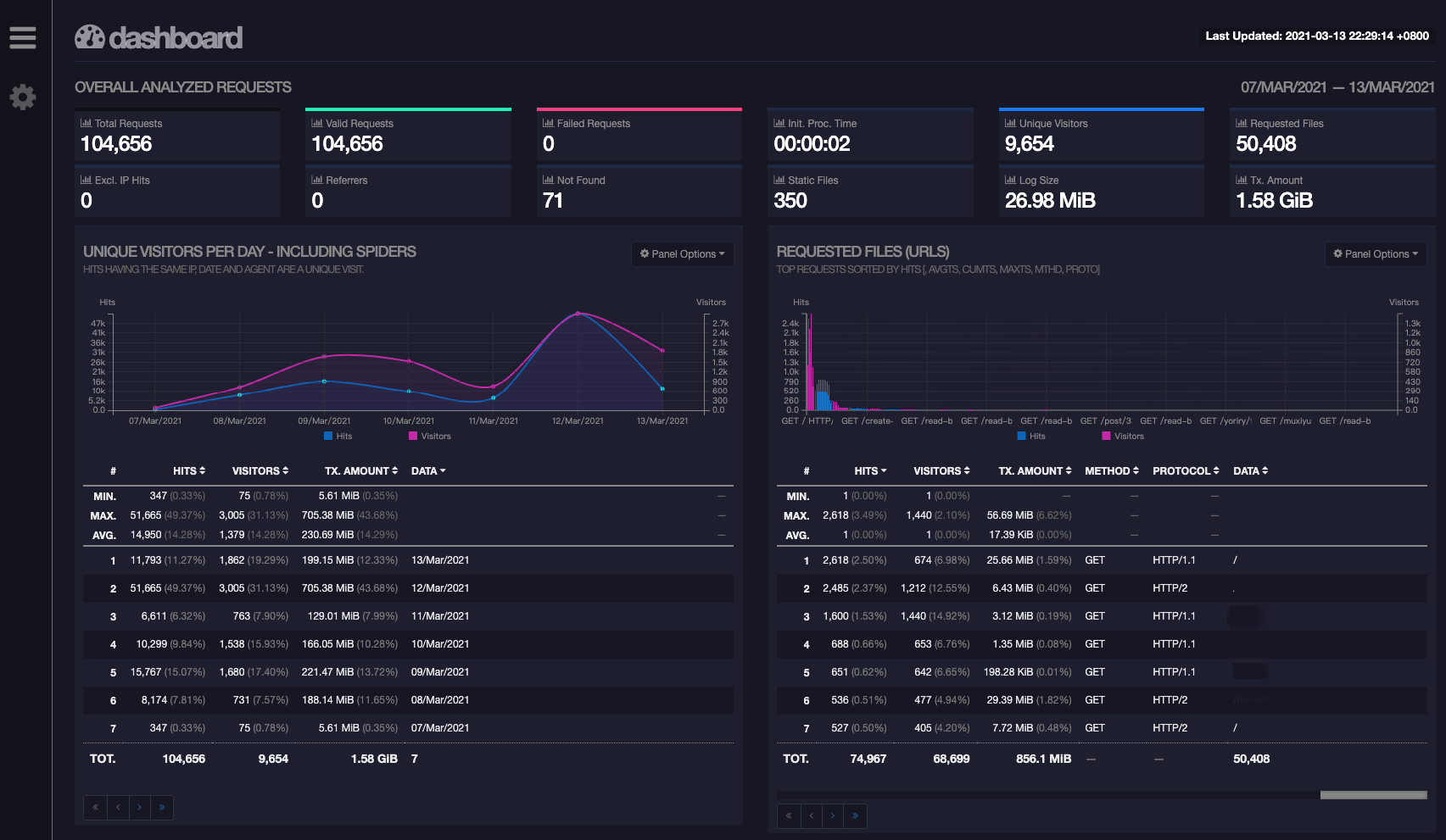Select the 11/Mar/2021 table row
1446x840 pixels.
(408, 616)
